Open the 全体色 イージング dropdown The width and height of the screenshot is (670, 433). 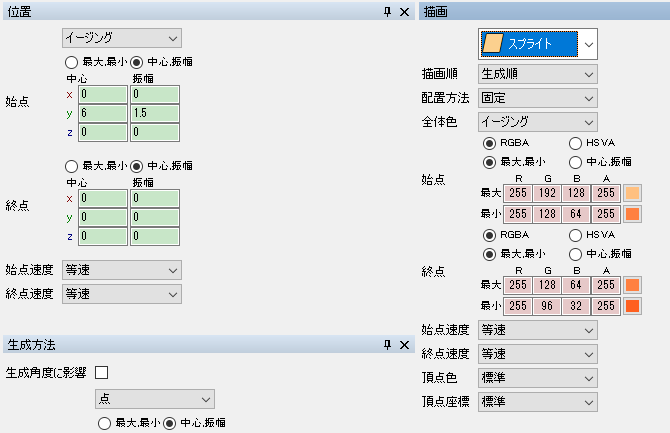[538, 122]
